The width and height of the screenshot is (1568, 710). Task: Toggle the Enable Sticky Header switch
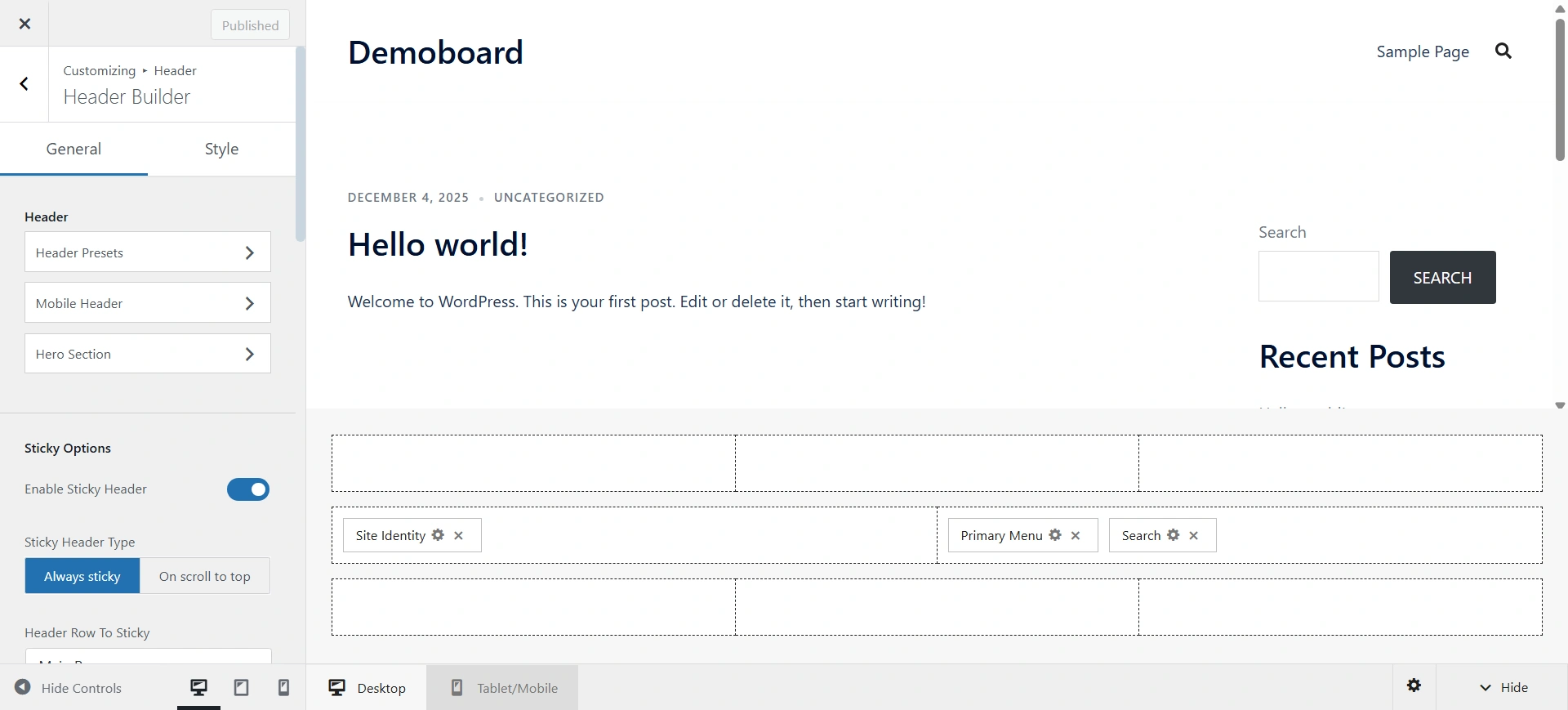pos(248,489)
